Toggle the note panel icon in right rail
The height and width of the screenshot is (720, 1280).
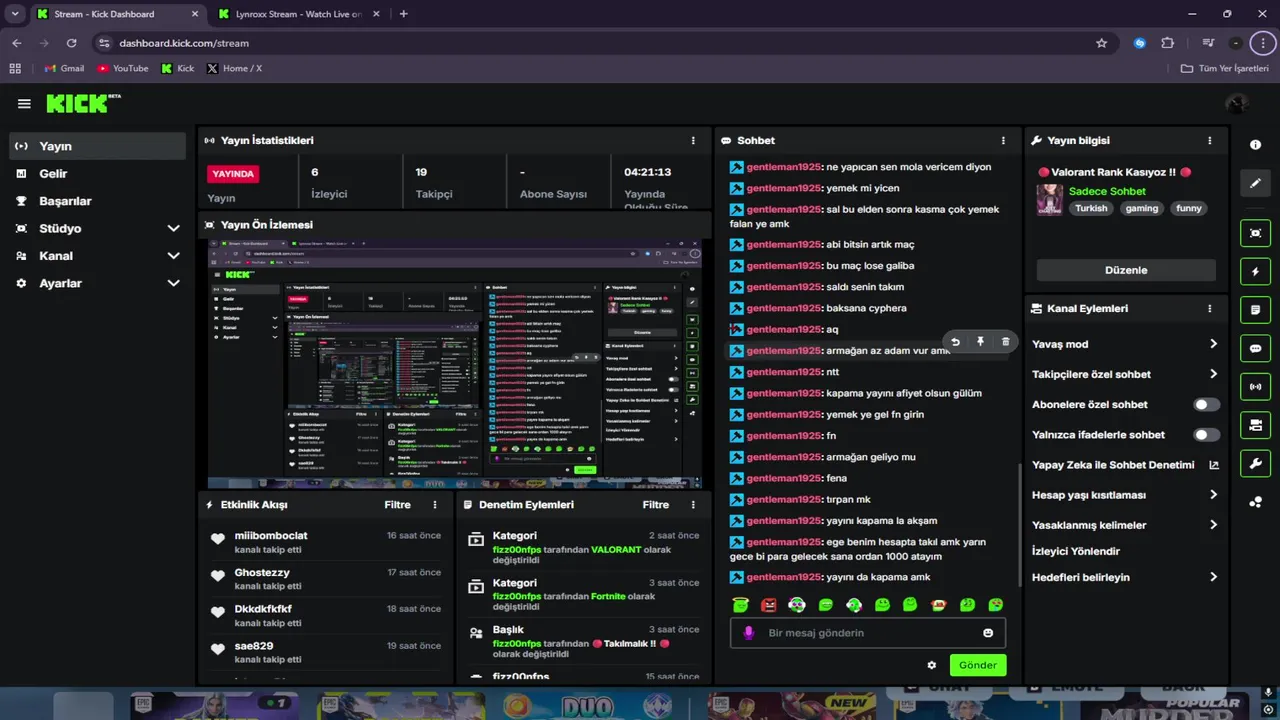(1255, 310)
